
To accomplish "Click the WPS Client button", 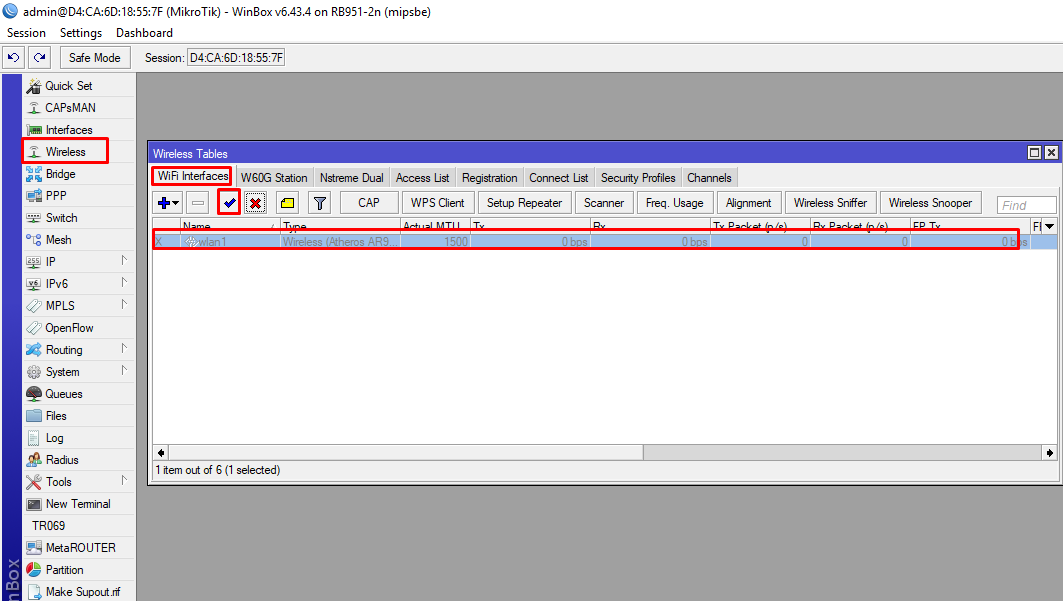I will [437, 203].
